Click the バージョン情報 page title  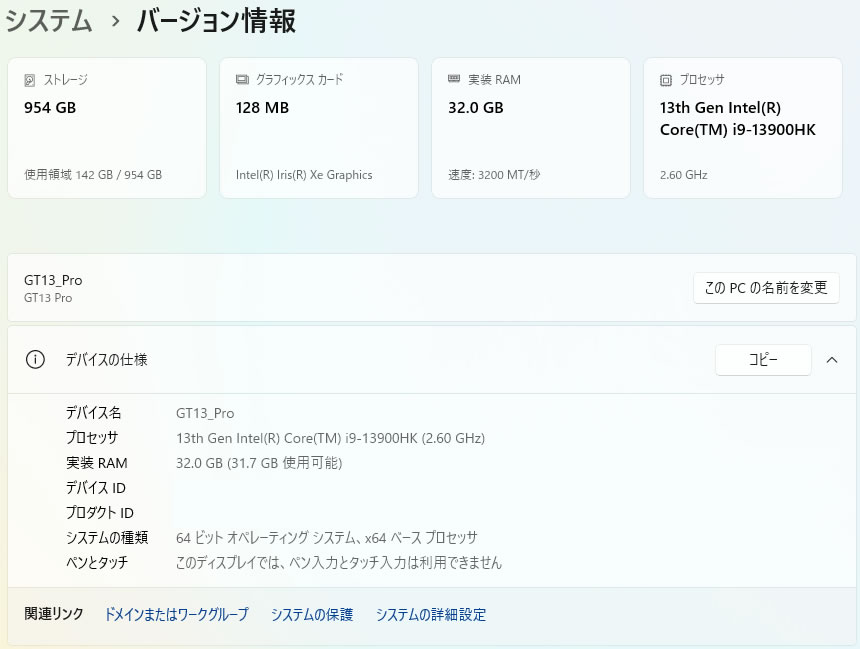[x=216, y=20]
